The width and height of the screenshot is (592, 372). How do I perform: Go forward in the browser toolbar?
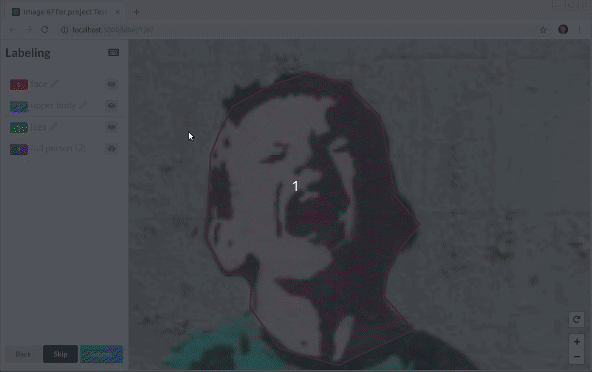(x=28, y=29)
